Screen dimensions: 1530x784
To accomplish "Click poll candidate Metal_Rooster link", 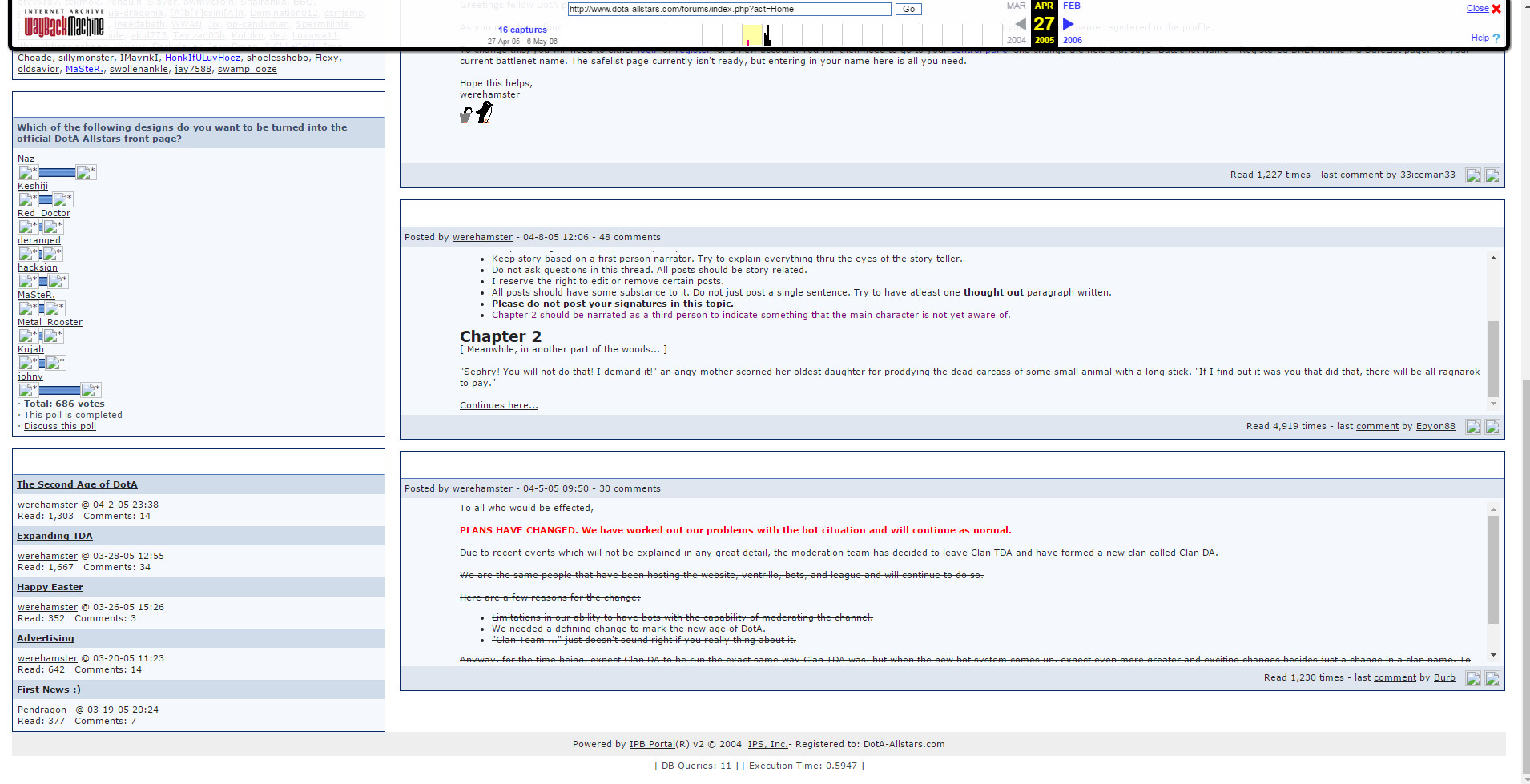I will tap(50, 322).
